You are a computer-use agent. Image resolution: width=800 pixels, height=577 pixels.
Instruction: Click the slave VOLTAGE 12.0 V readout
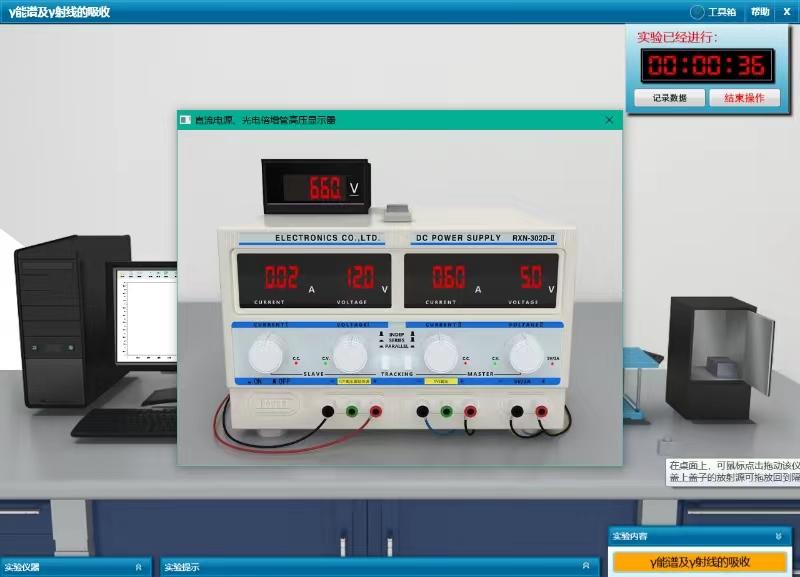pyautogui.click(x=360, y=278)
